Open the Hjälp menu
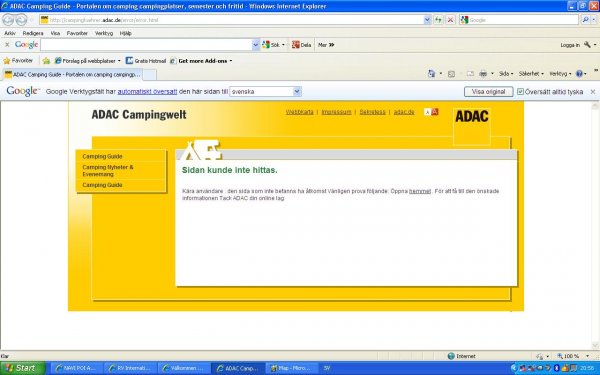Image resolution: width=600 pixels, height=375 pixels. click(x=126, y=33)
